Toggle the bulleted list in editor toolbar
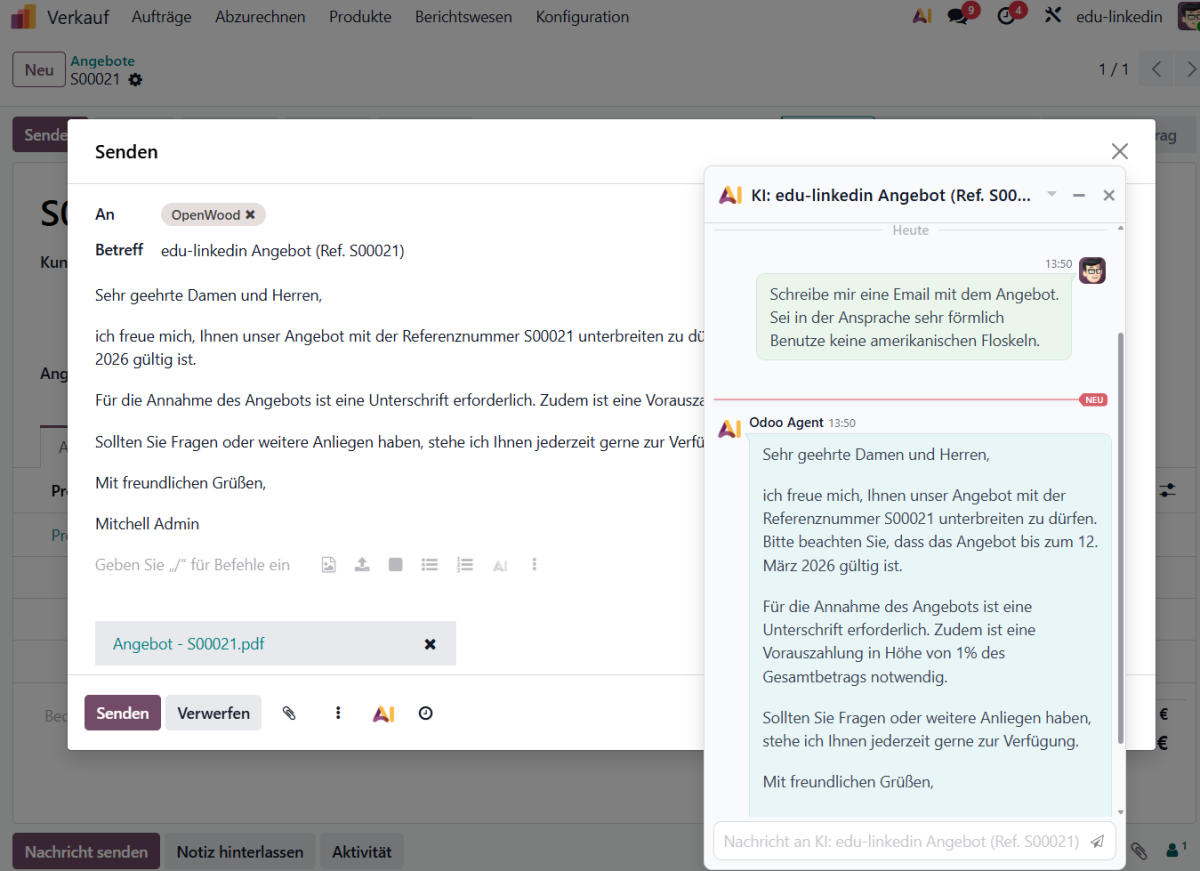This screenshot has height=871, width=1200. [430, 565]
